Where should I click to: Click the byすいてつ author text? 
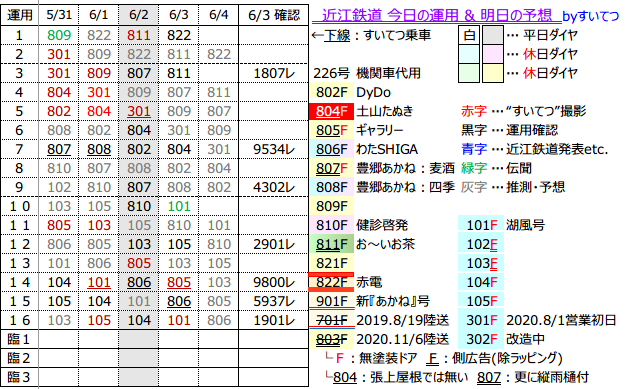coord(591,16)
